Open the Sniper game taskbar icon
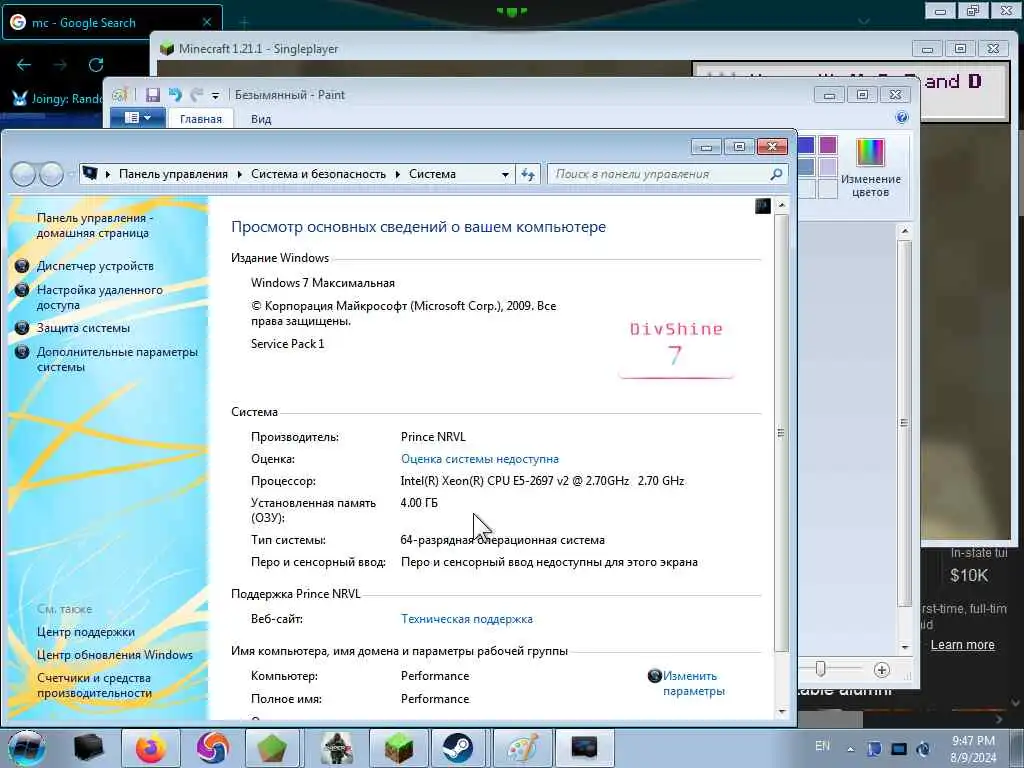Image resolution: width=1024 pixels, height=768 pixels. (336, 748)
